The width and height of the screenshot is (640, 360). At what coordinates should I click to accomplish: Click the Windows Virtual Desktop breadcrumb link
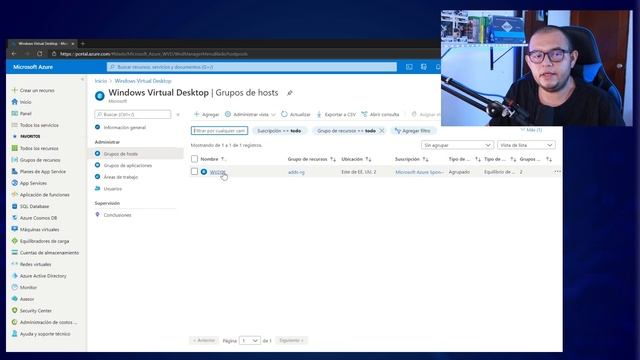[x=143, y=81]
